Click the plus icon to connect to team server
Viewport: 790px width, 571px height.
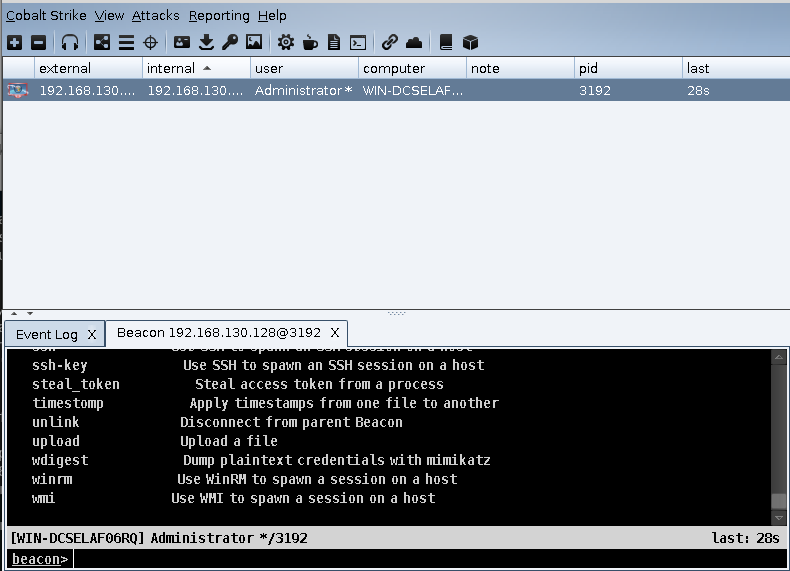[15, 42]
